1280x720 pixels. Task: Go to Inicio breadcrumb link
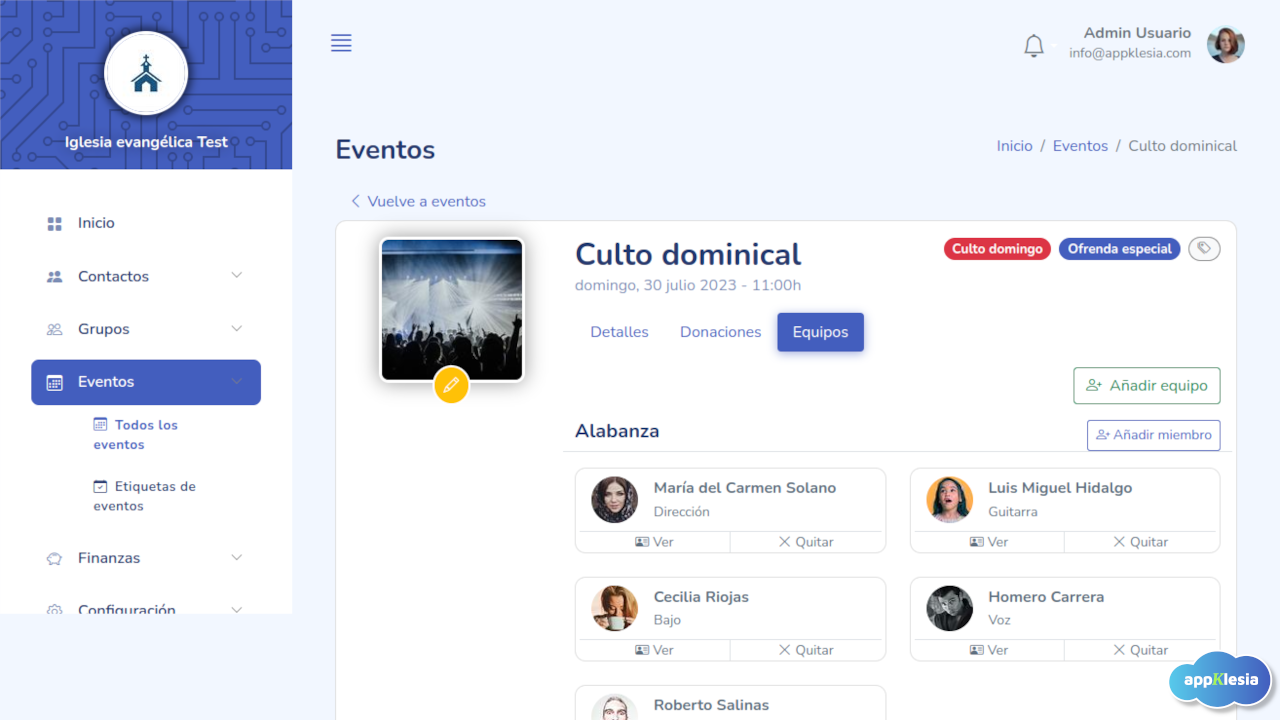pos(1014,146)
